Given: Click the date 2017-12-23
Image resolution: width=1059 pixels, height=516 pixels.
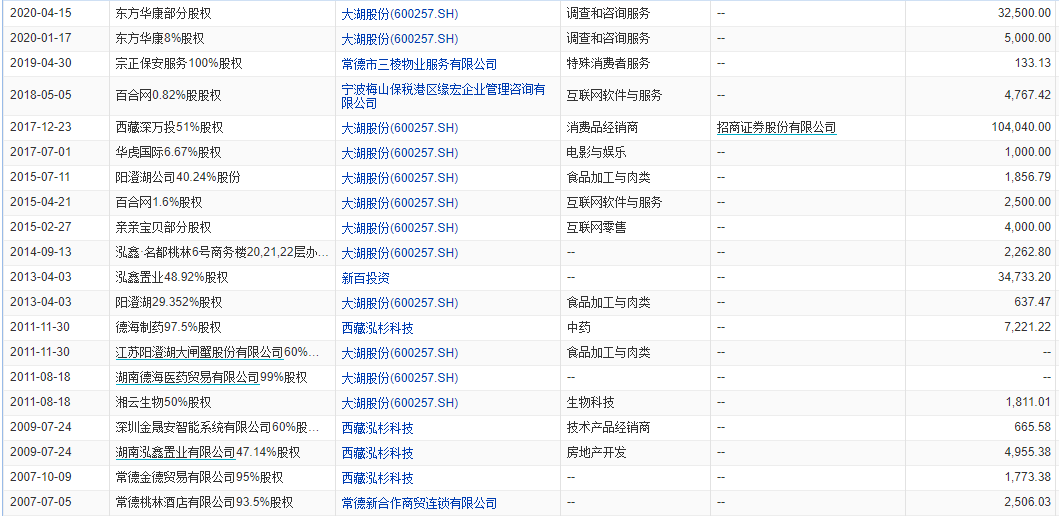Looking at the screenshot, I should click(x=41, y=127).
